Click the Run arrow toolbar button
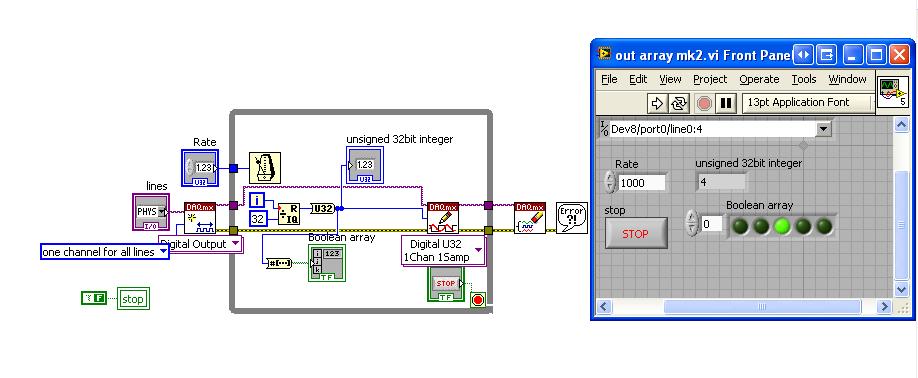Screen dimensions: 918x378 click(657, 103)
